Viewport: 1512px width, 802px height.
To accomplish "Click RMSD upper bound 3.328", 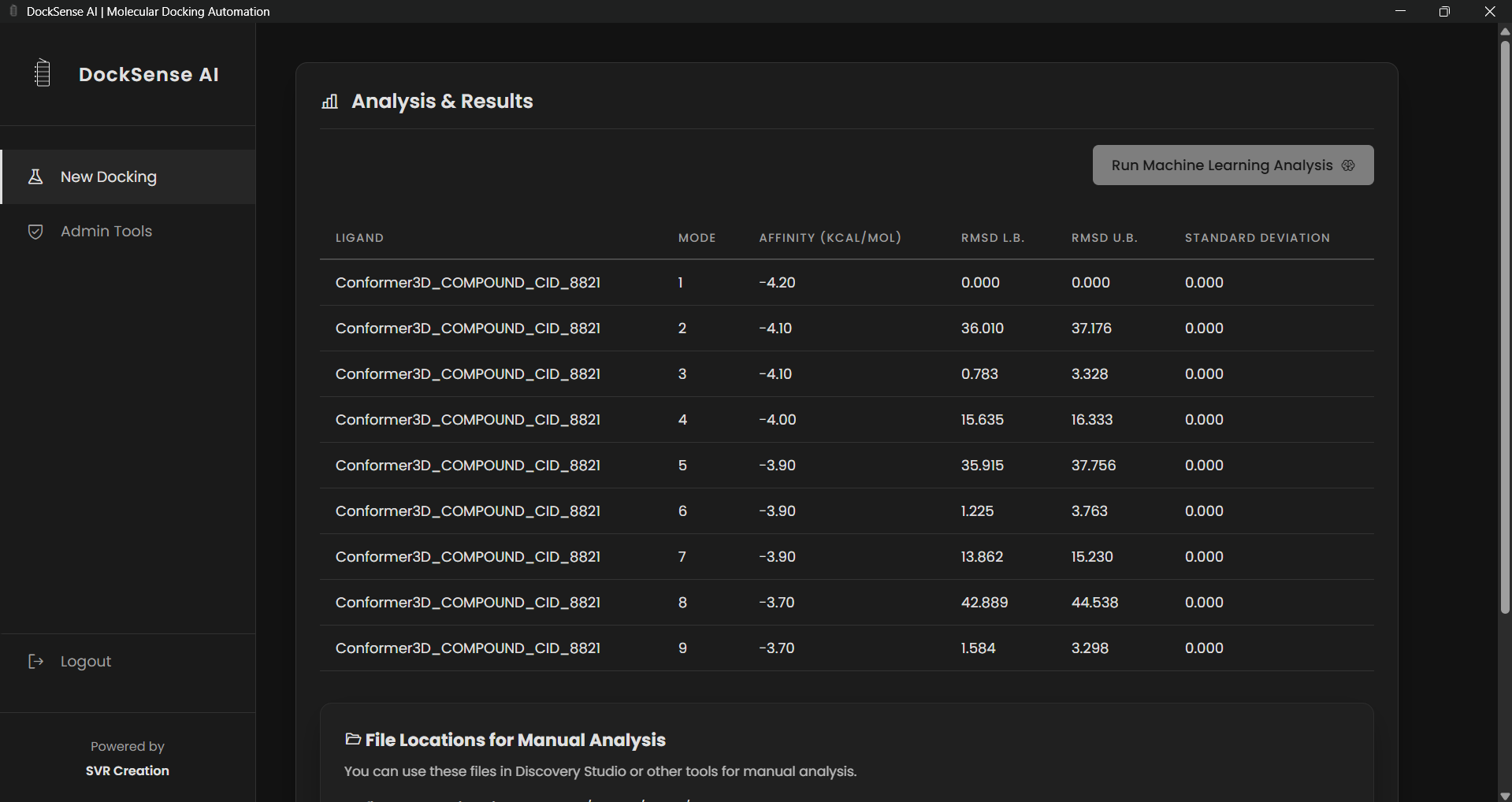I will click(x=1090, y=374).
